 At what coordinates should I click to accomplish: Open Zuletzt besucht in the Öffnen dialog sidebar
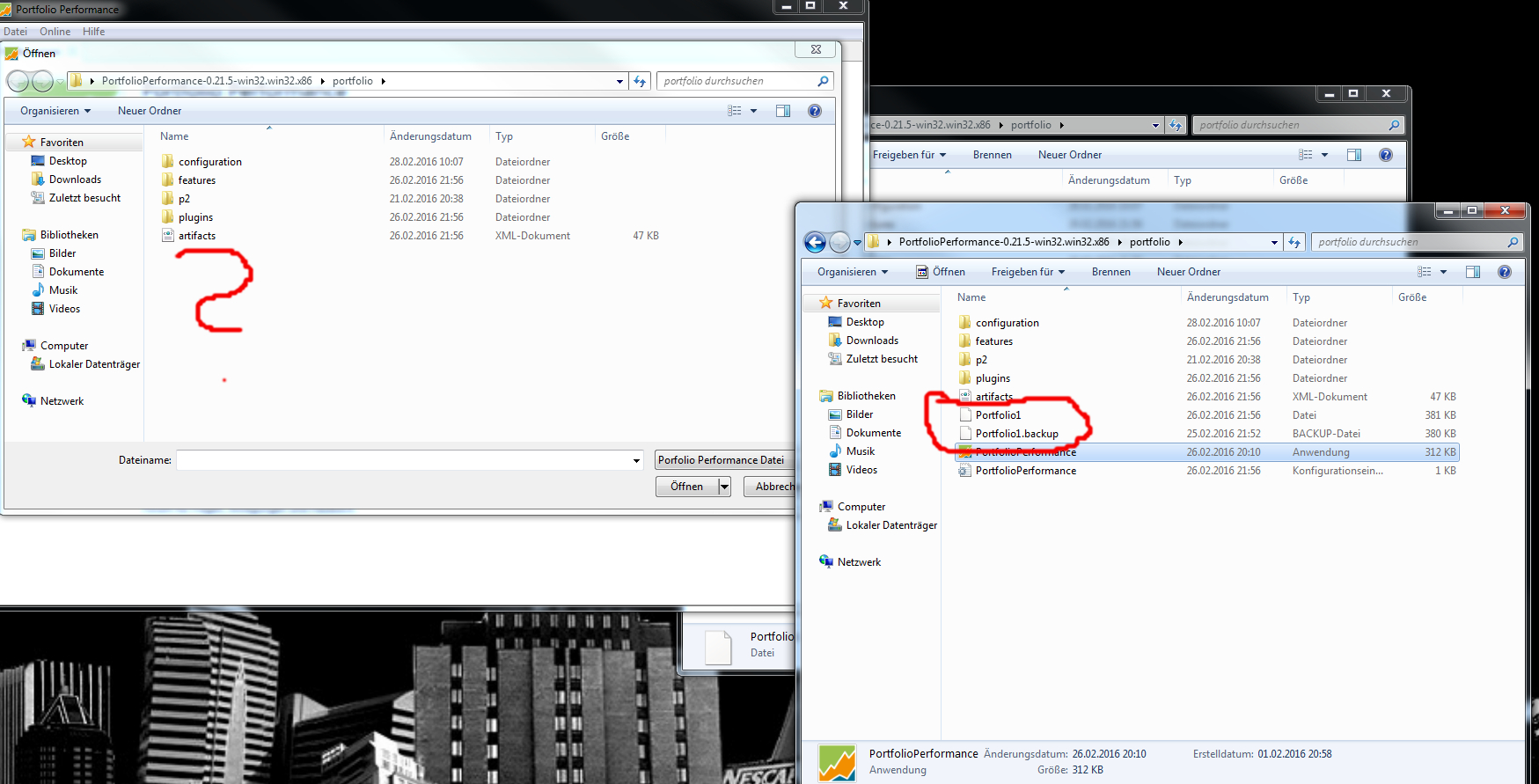point(84,198)
